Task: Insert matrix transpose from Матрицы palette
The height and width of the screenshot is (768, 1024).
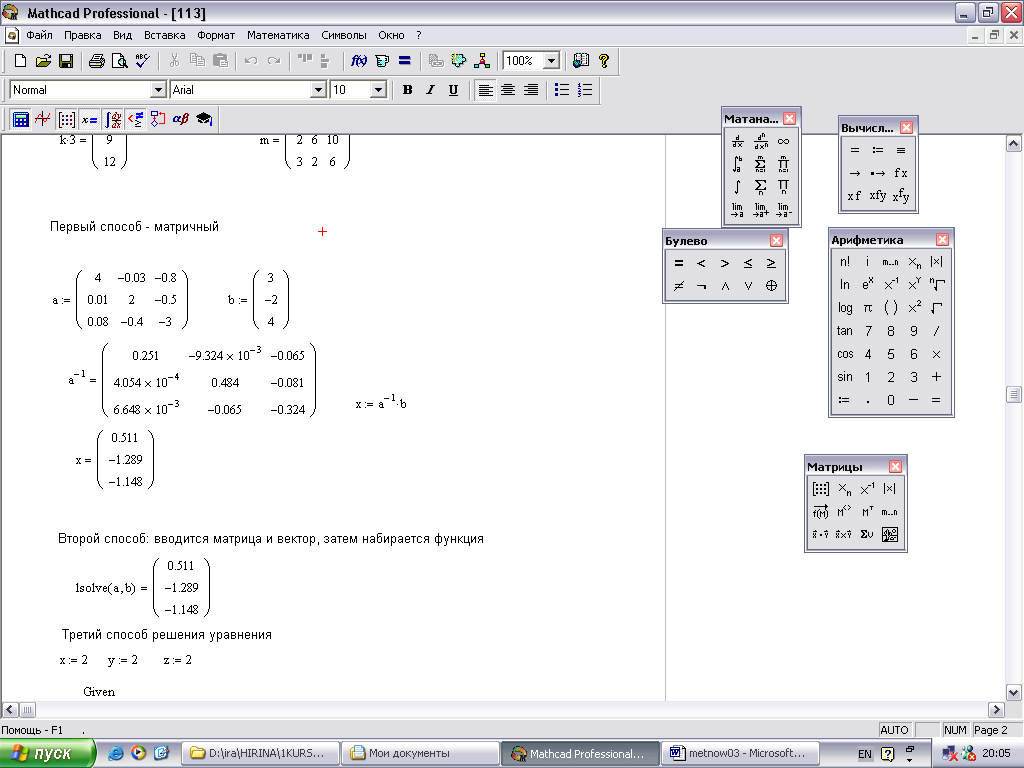Action: [x=867, y=512]
